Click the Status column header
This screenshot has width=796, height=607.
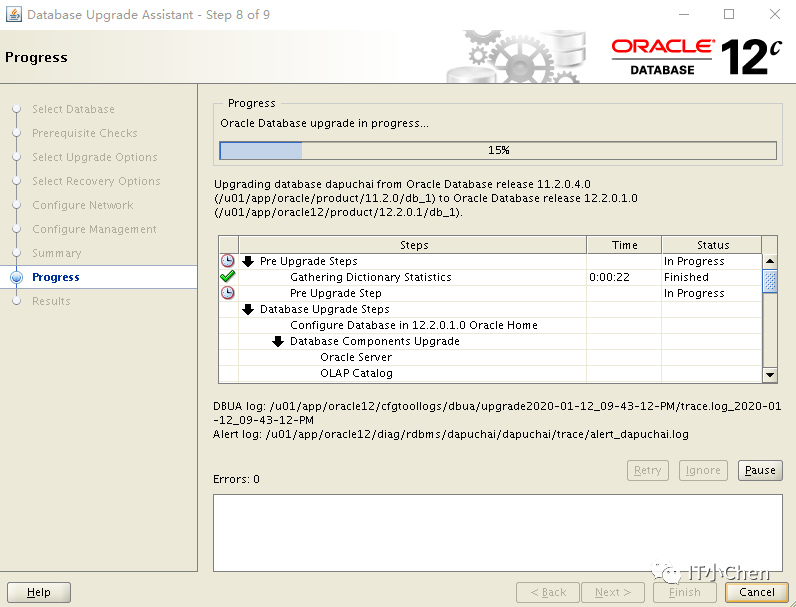pos(712,245)
